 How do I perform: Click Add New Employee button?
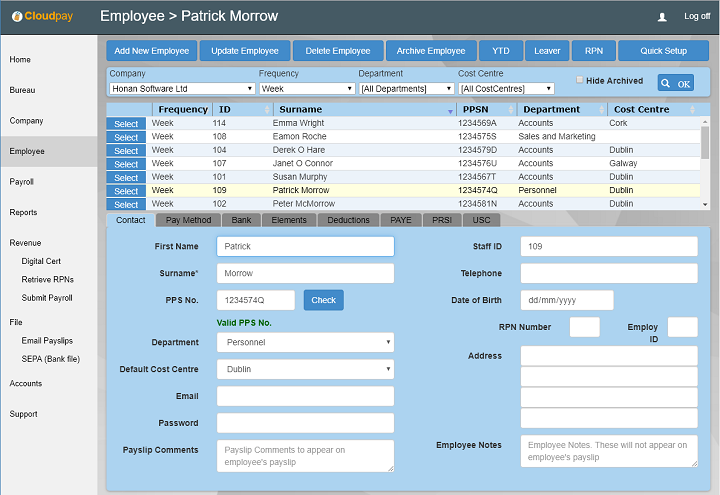tap(151, 51)
